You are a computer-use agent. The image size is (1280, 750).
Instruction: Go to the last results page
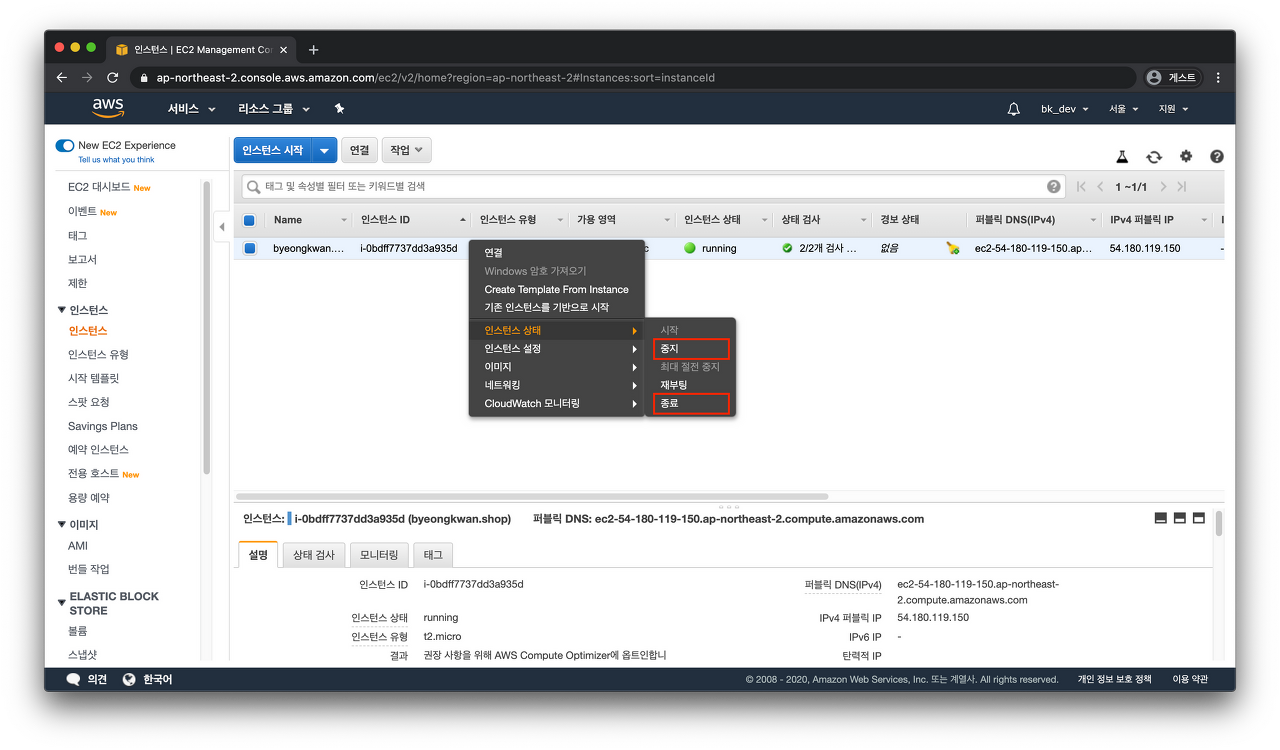point(1182,187)
